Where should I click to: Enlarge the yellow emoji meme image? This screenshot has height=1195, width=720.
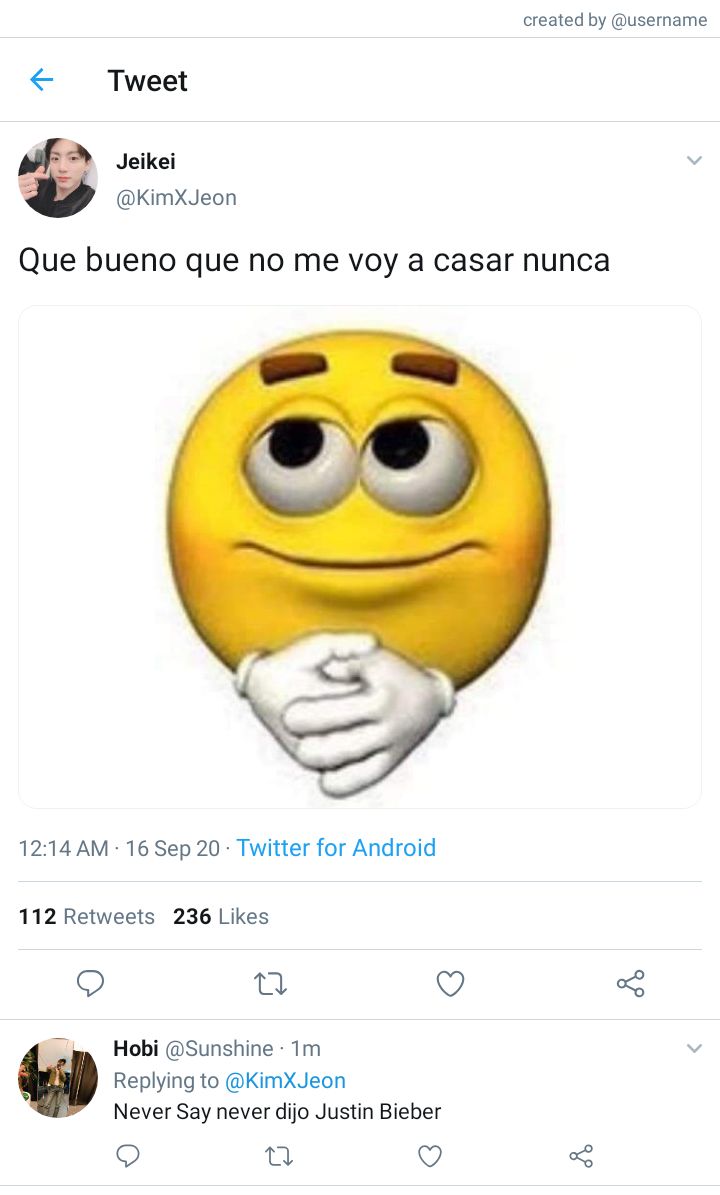[x=360, y=557]
